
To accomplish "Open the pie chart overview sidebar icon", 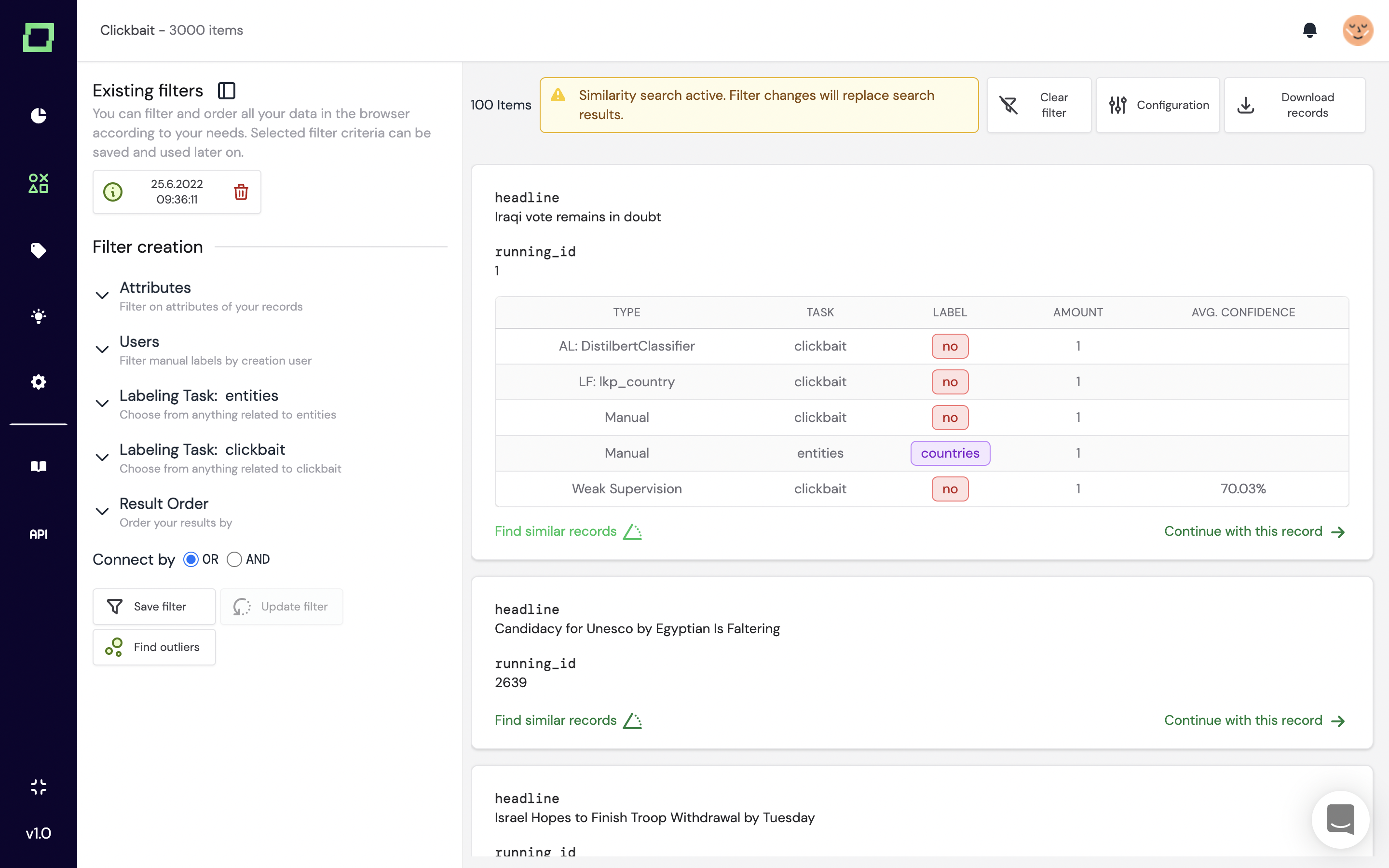I will 39,115.
